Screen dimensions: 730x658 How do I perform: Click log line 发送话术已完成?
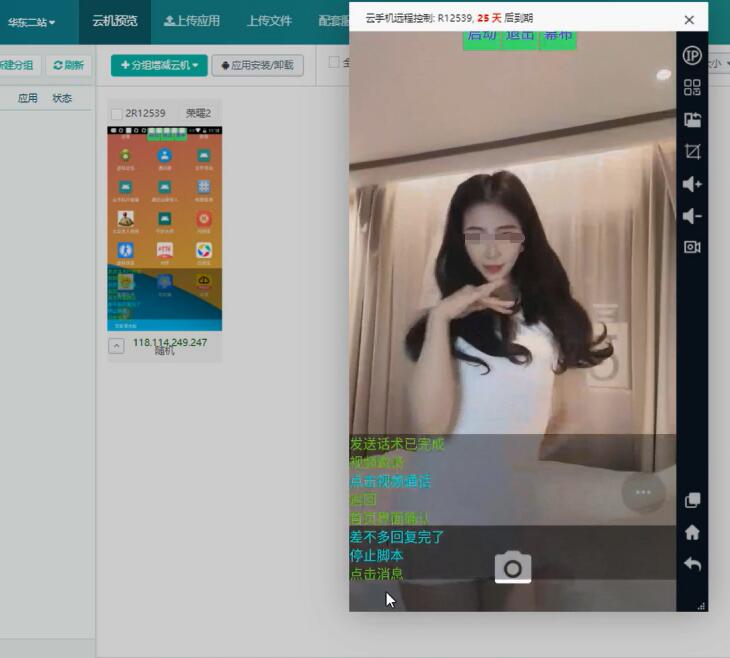tap(397, 444)
